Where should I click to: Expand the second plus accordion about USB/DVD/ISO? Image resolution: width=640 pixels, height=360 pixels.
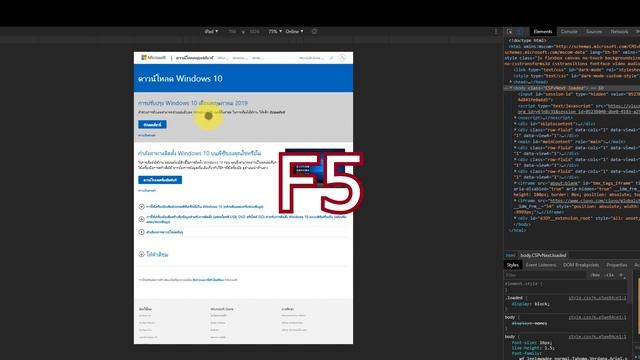point(142,219)
